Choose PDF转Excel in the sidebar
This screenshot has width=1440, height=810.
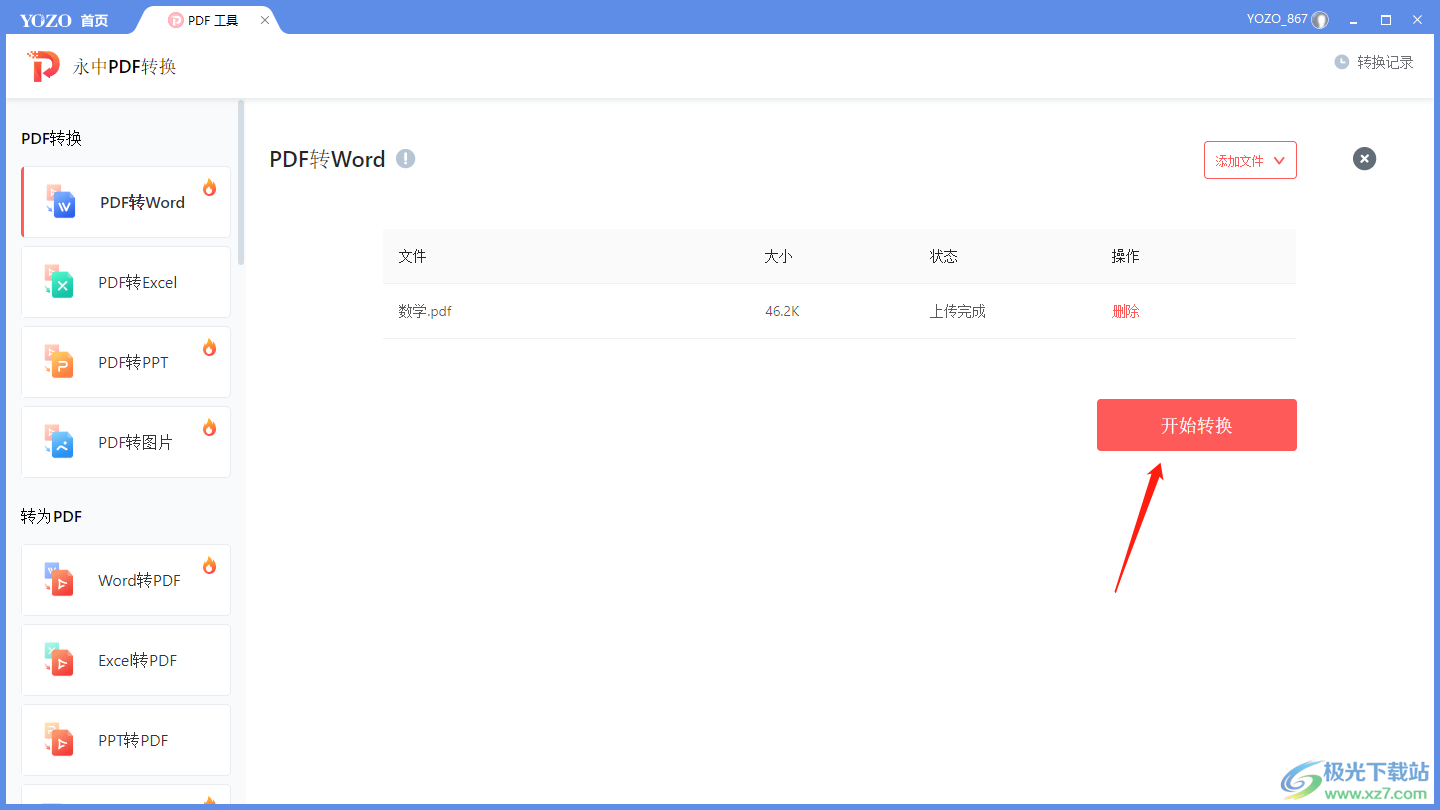click(126, 282)
